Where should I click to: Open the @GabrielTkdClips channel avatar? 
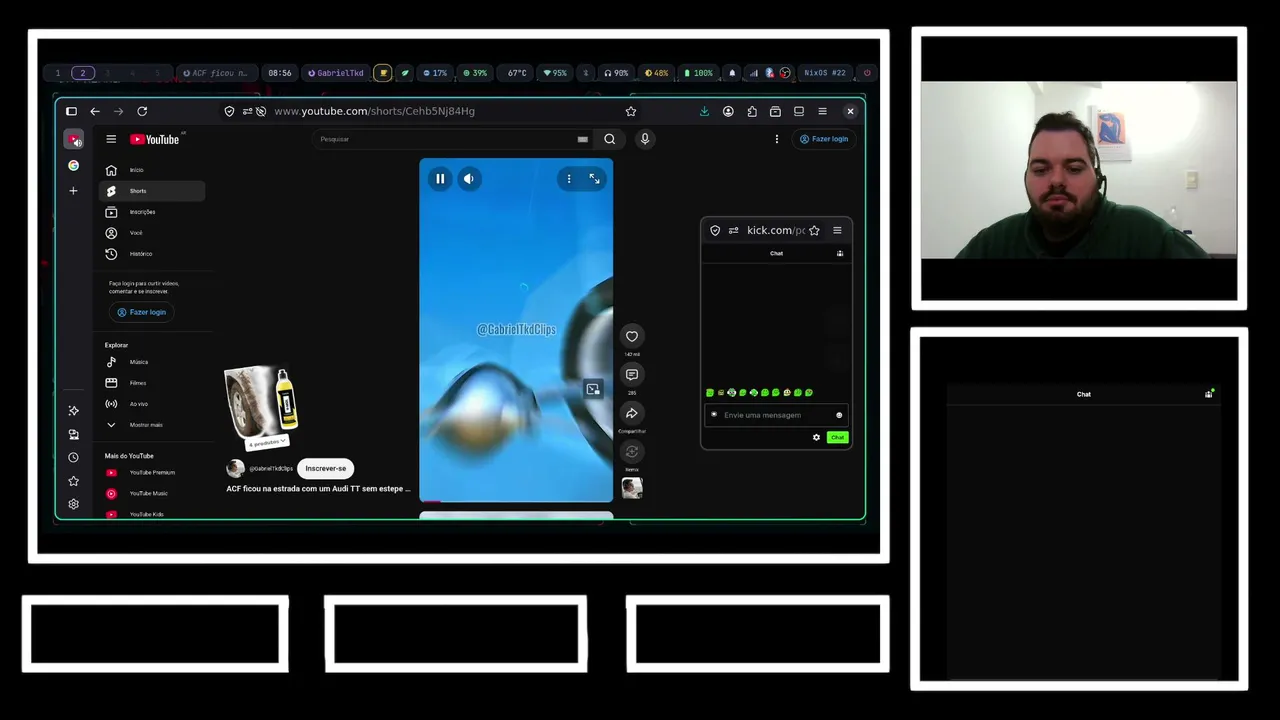coord(236,468)
